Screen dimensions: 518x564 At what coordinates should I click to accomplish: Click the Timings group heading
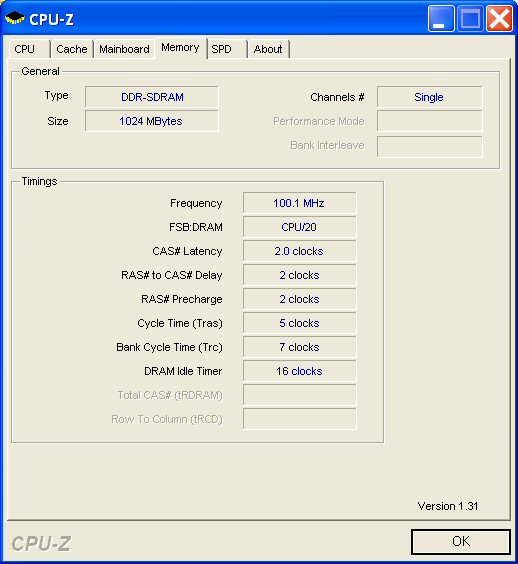39,182
